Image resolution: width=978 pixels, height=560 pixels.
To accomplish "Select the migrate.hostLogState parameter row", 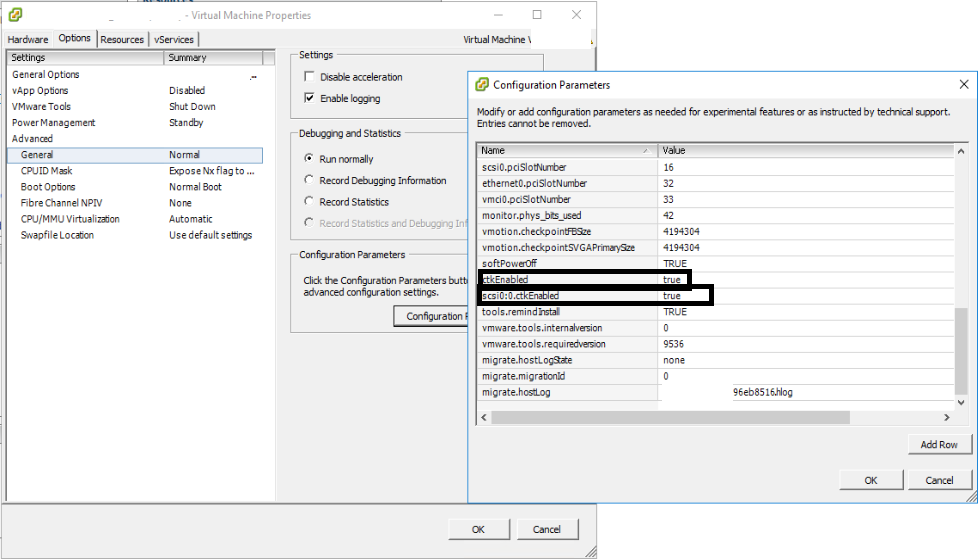I will 715,360.
